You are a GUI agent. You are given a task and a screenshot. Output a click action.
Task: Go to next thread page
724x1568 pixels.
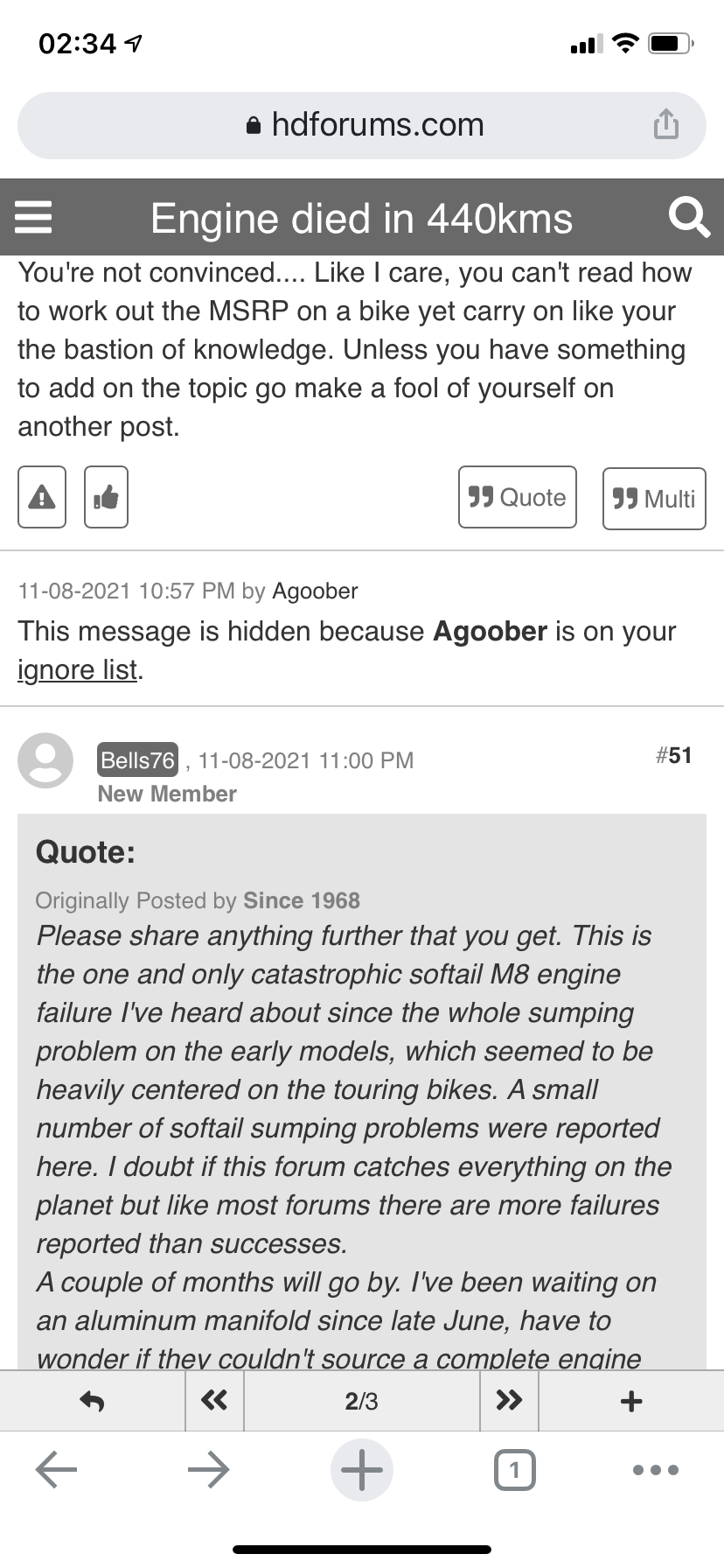[x=509, y=1401]
